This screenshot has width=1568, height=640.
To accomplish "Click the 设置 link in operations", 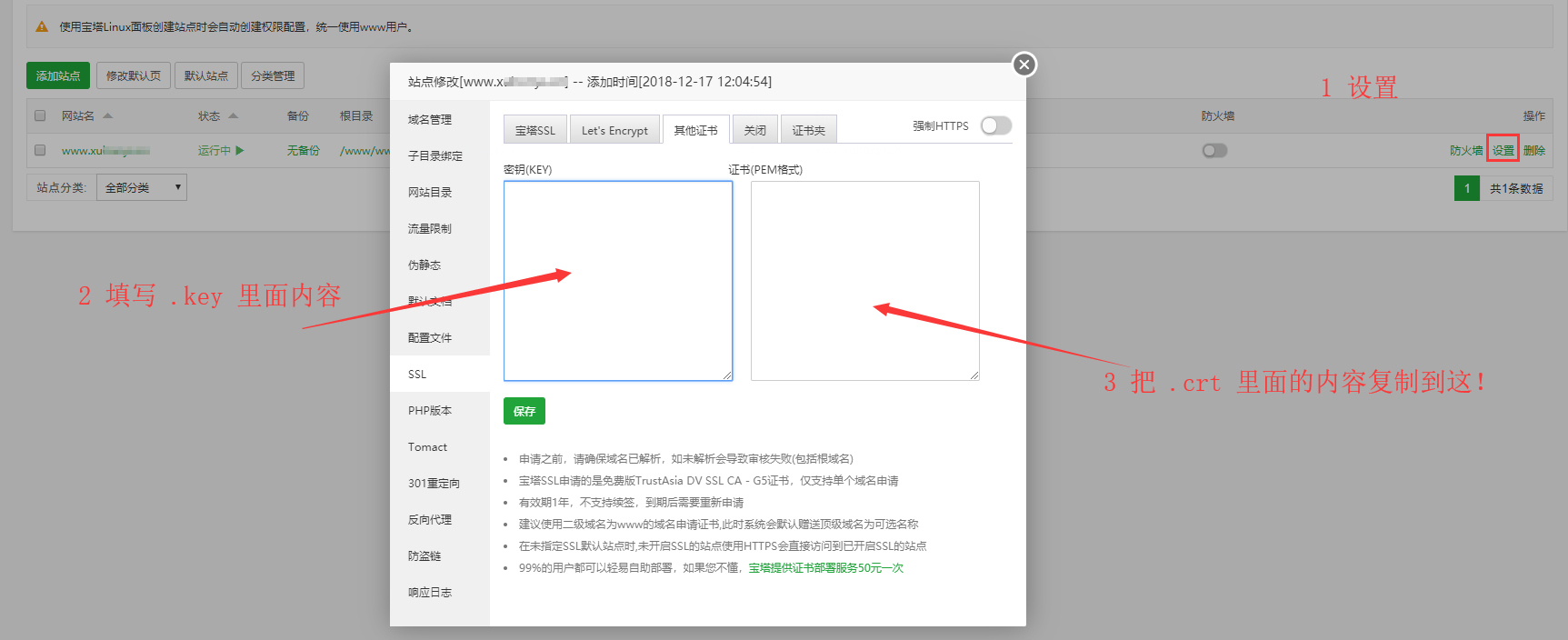I will (1503, 150).
